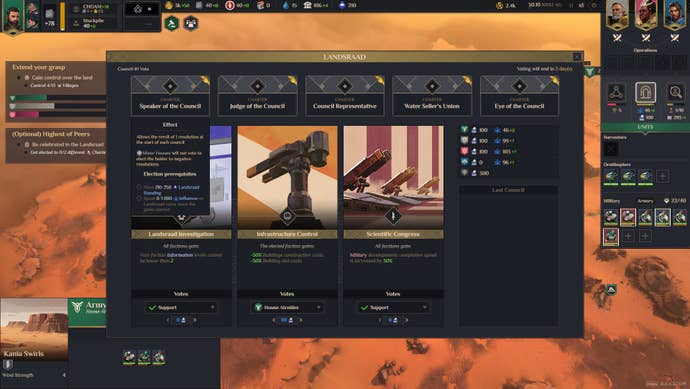Click the Landsraad building influence resource icon
Image resolution: width=690 pixels, height=389 pixels.
[308, 5]
